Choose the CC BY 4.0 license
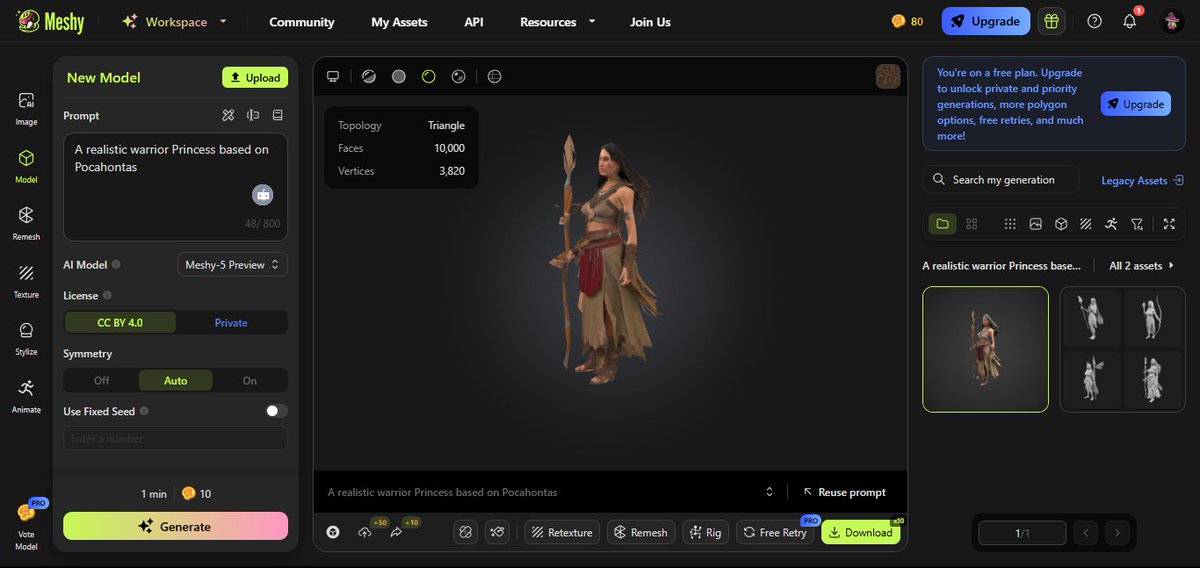This screenshot has width=1200, height=568. click(x=120, y=322)
